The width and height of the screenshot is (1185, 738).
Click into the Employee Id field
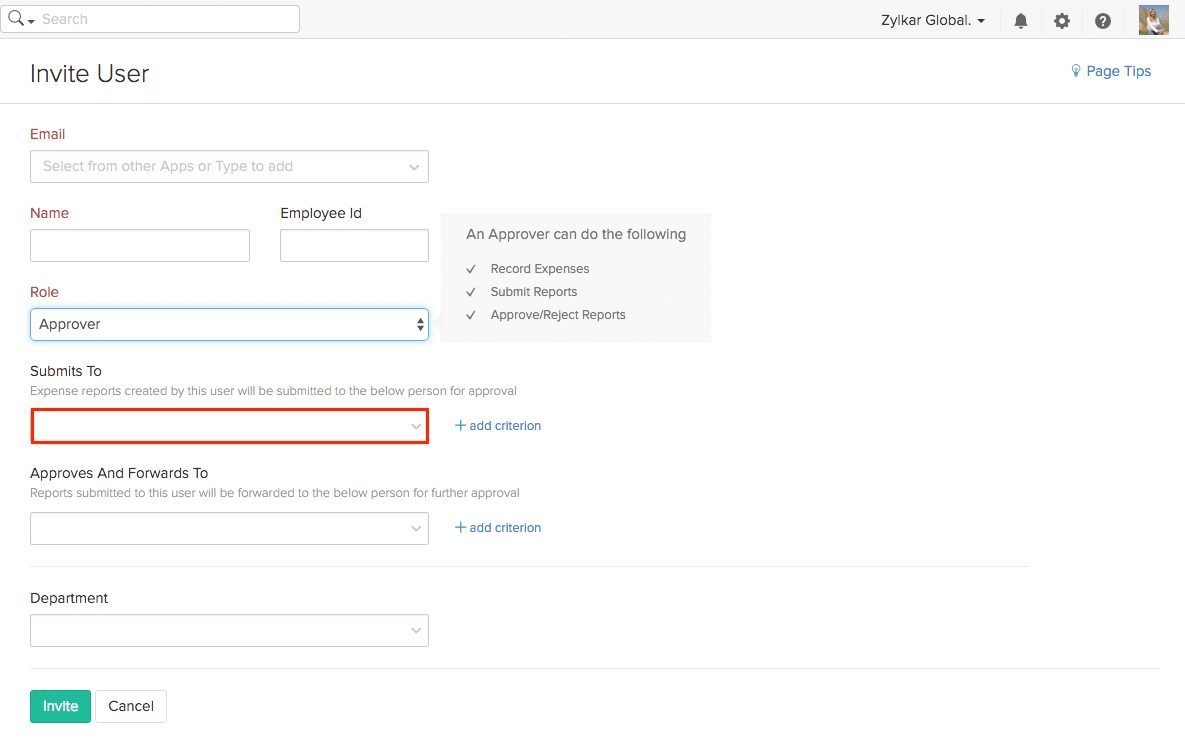tap(354, 246)
